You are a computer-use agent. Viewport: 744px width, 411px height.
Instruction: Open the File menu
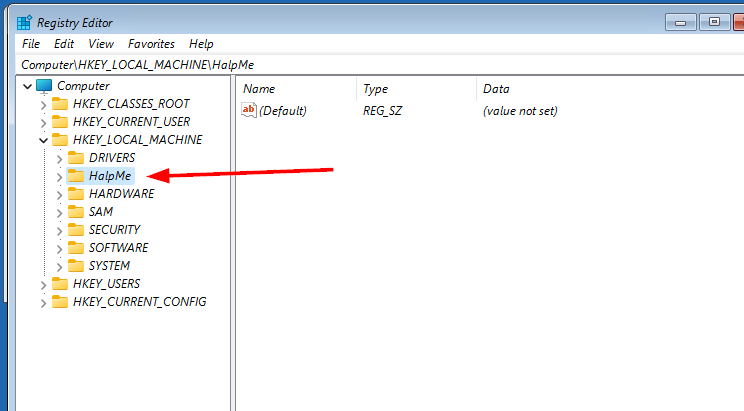coord(31,44)
